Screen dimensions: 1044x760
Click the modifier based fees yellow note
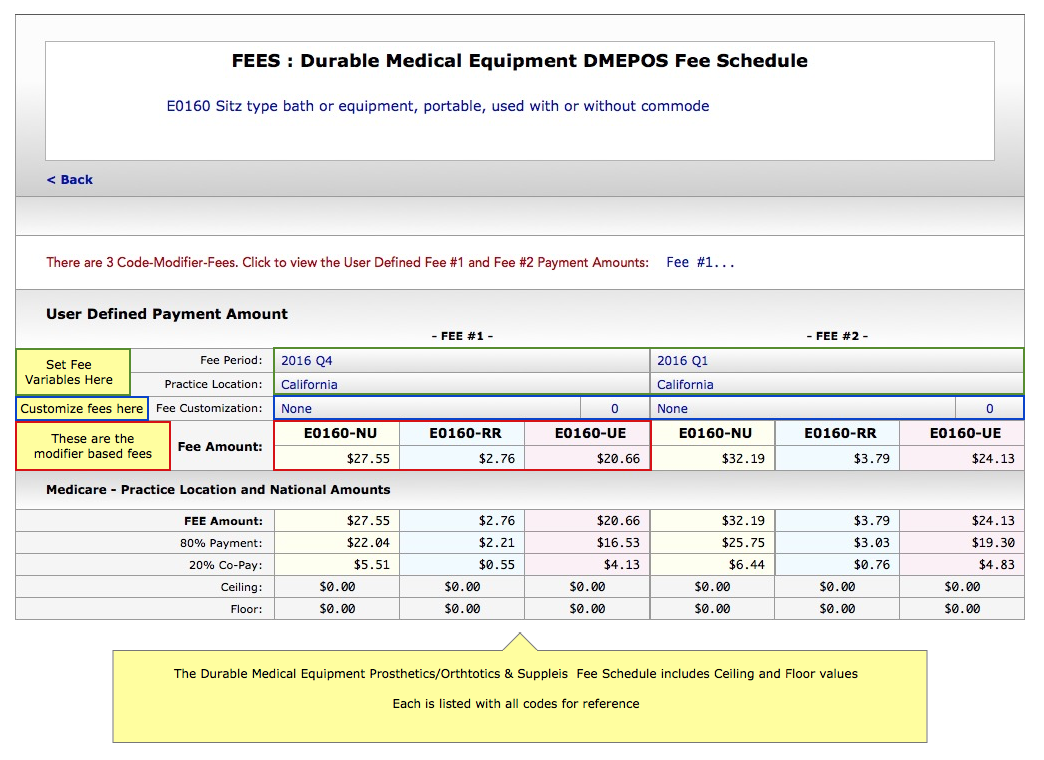(x=93, y=446)
